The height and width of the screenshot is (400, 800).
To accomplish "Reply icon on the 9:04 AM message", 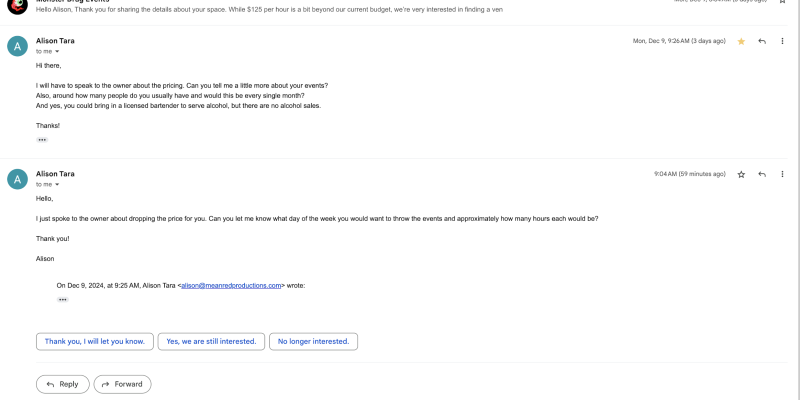I will tap(762, 174).
